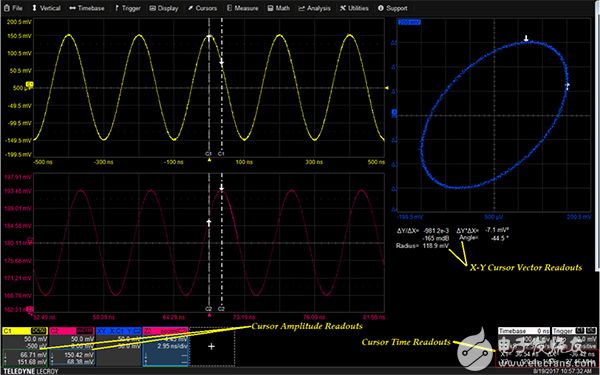The image size is (600, 375).
Task: Open the Timebase menu
Action: click(87, 8)
